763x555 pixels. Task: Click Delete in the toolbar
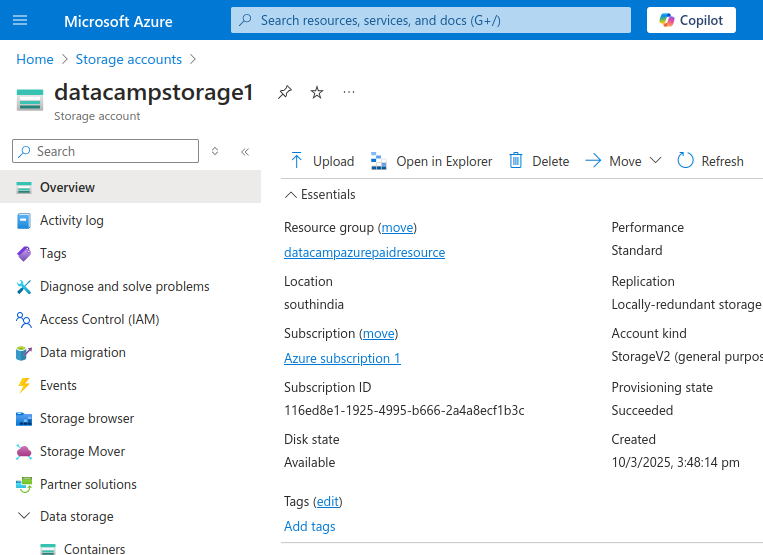[539, 161]
